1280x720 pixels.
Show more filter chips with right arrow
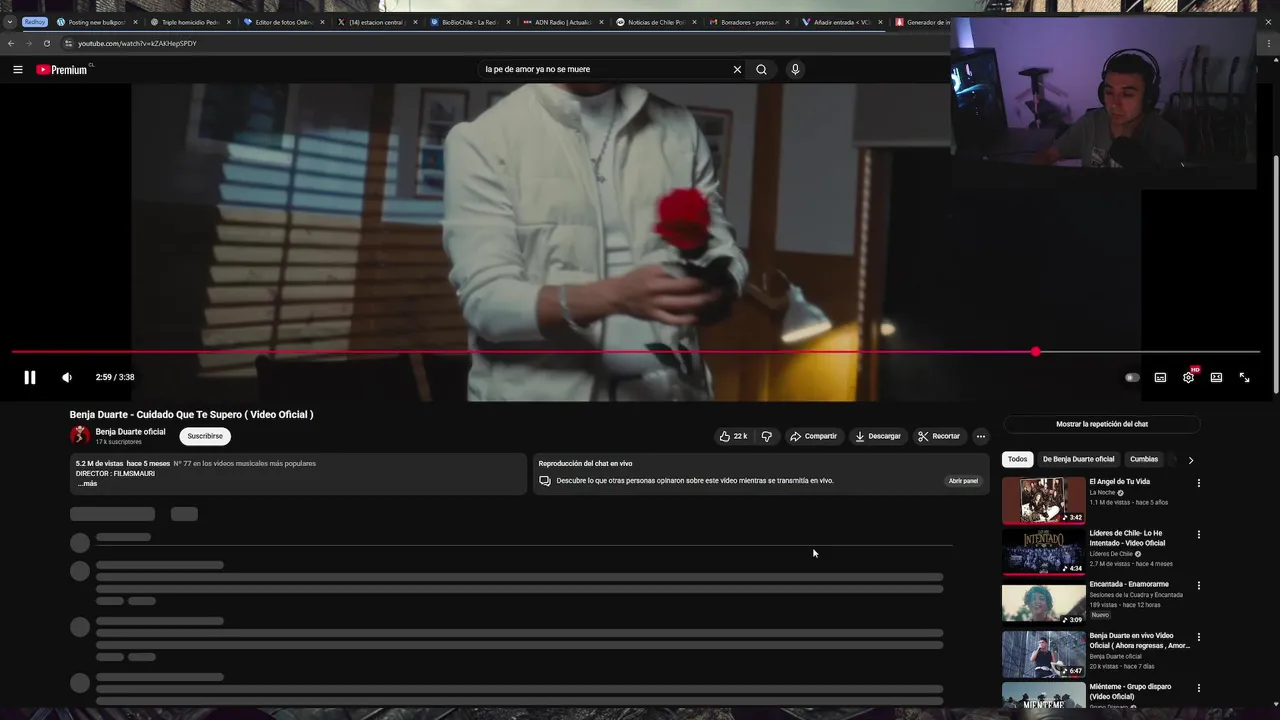pyautogui.click(x=1190, y=460)
